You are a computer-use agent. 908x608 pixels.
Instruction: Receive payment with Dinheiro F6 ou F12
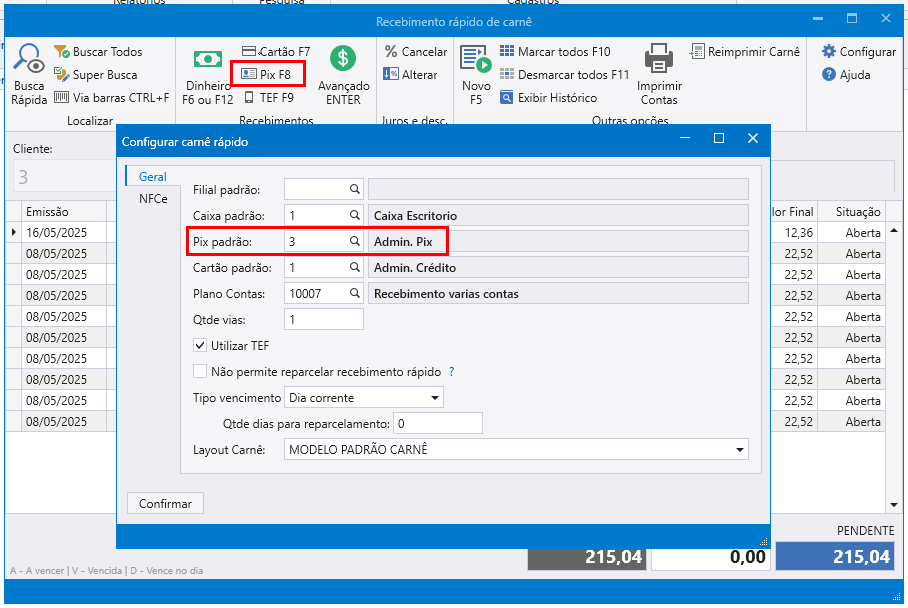[207, 76]
